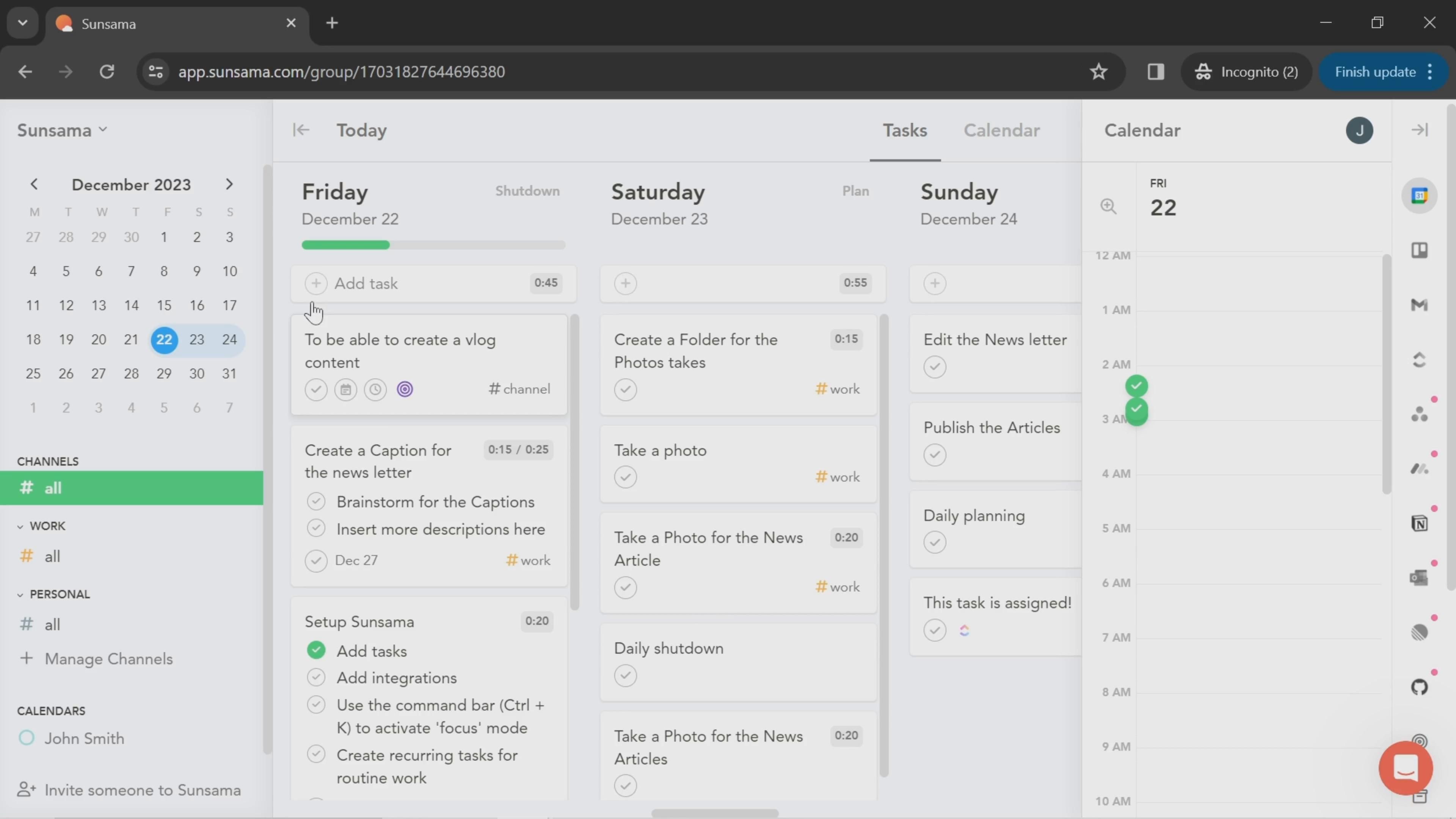Select the Tasks tab
1456x819 pixels.
(x=904, y=130)
